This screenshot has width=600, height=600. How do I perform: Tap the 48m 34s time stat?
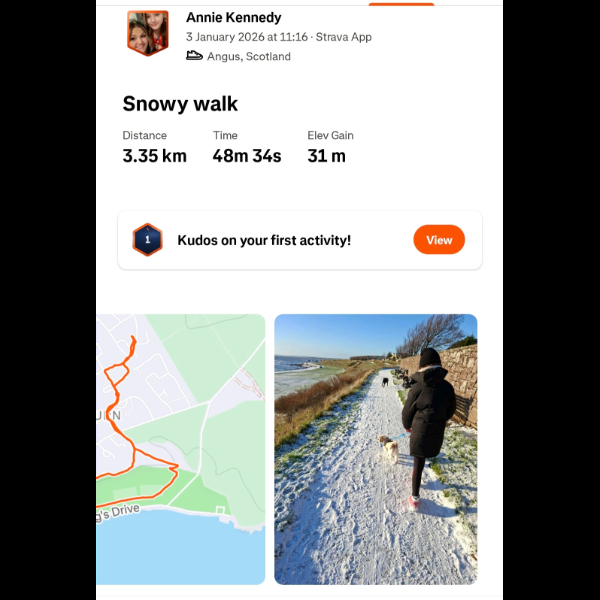tap(247, 156)
